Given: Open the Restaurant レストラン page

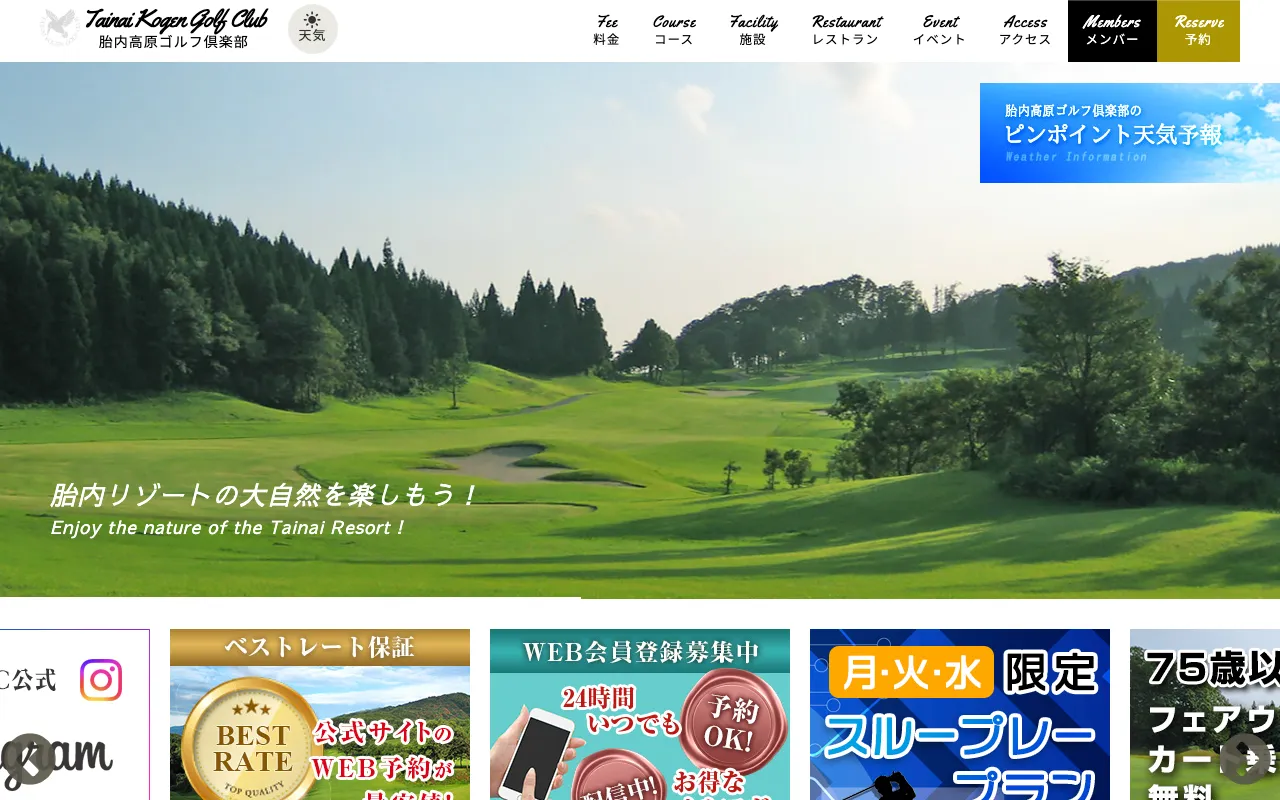Looking at the screenshot, I should tap(846, 31).
